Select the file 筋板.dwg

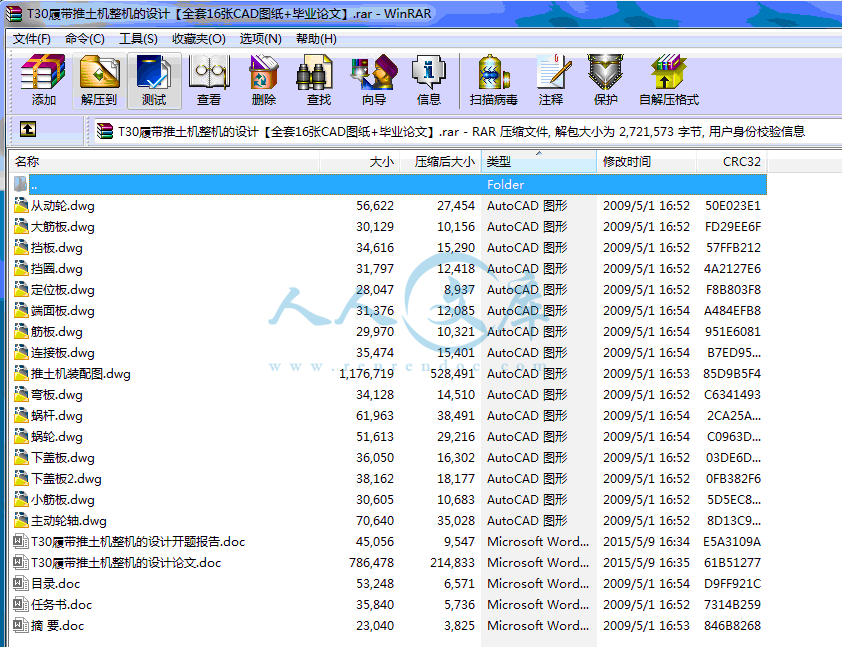click(x=56, y=331)
